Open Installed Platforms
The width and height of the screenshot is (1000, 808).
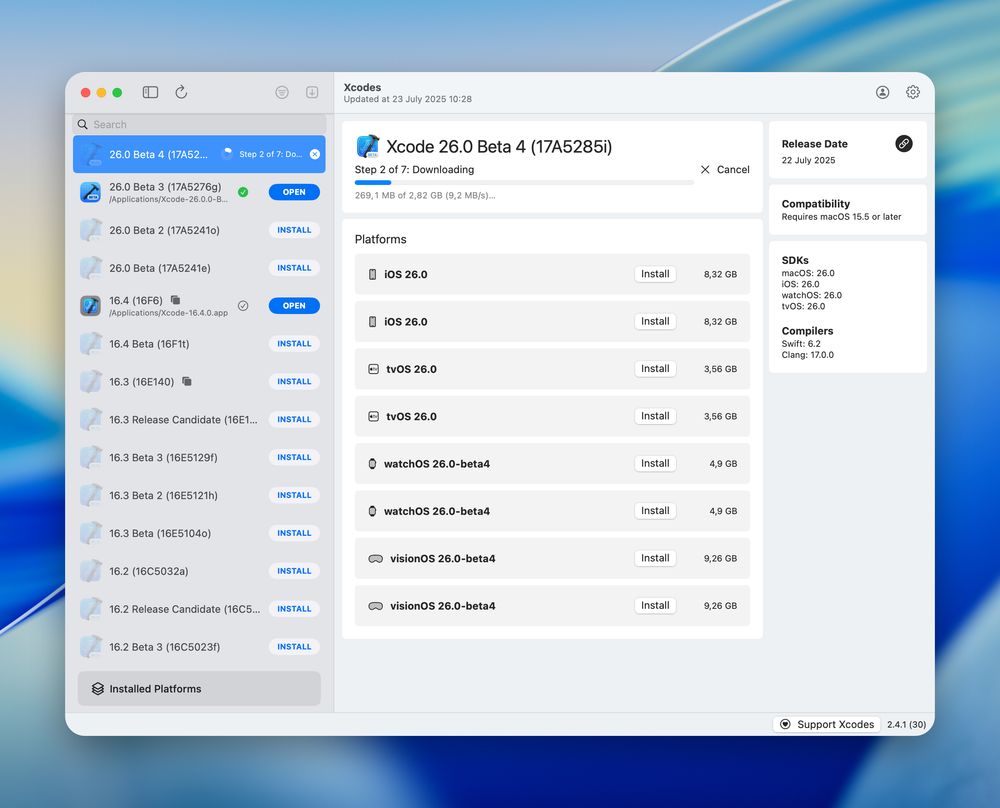point(199,689)
